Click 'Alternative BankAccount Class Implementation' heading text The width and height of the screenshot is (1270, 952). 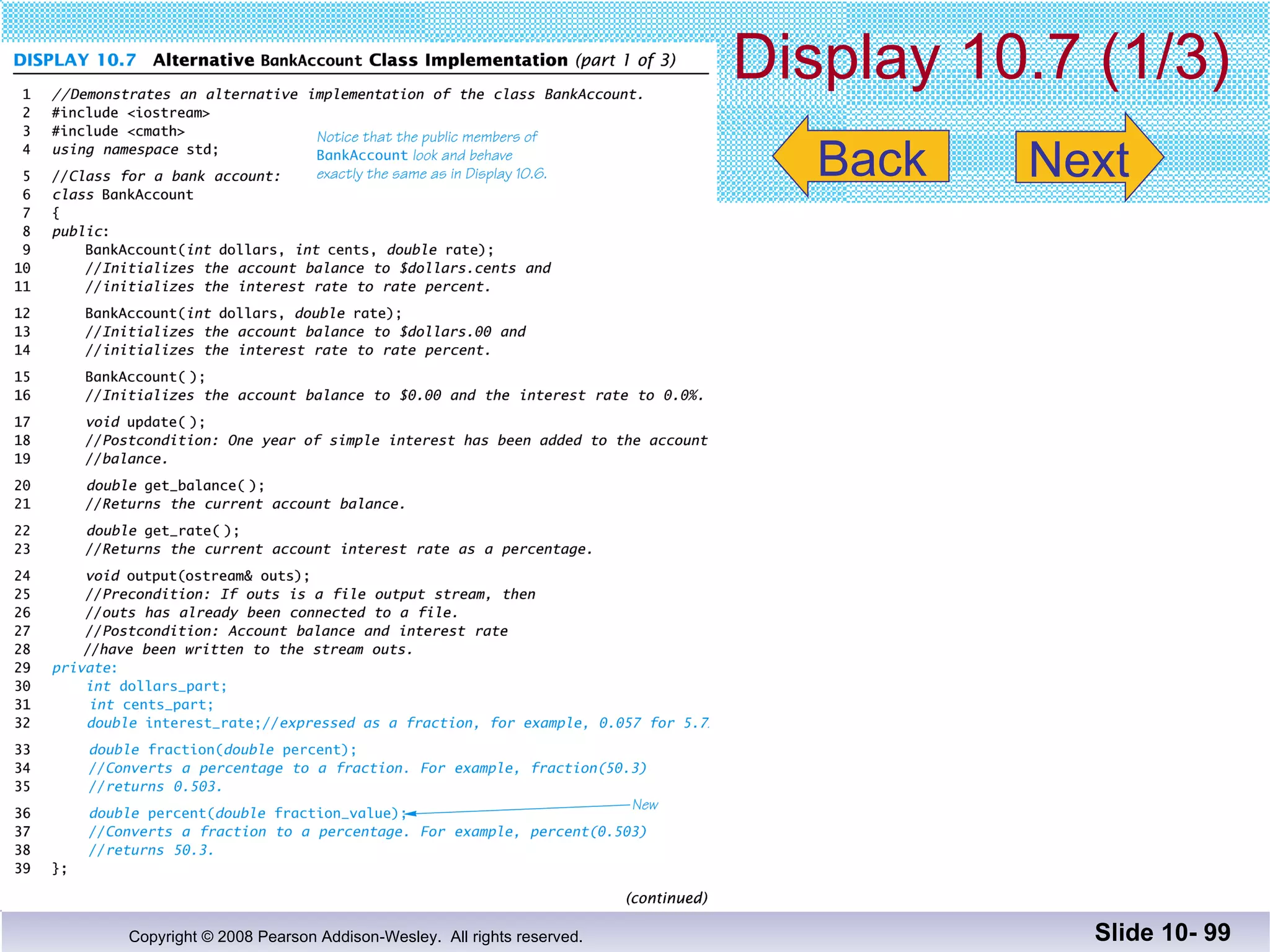(x=360, y=60)
